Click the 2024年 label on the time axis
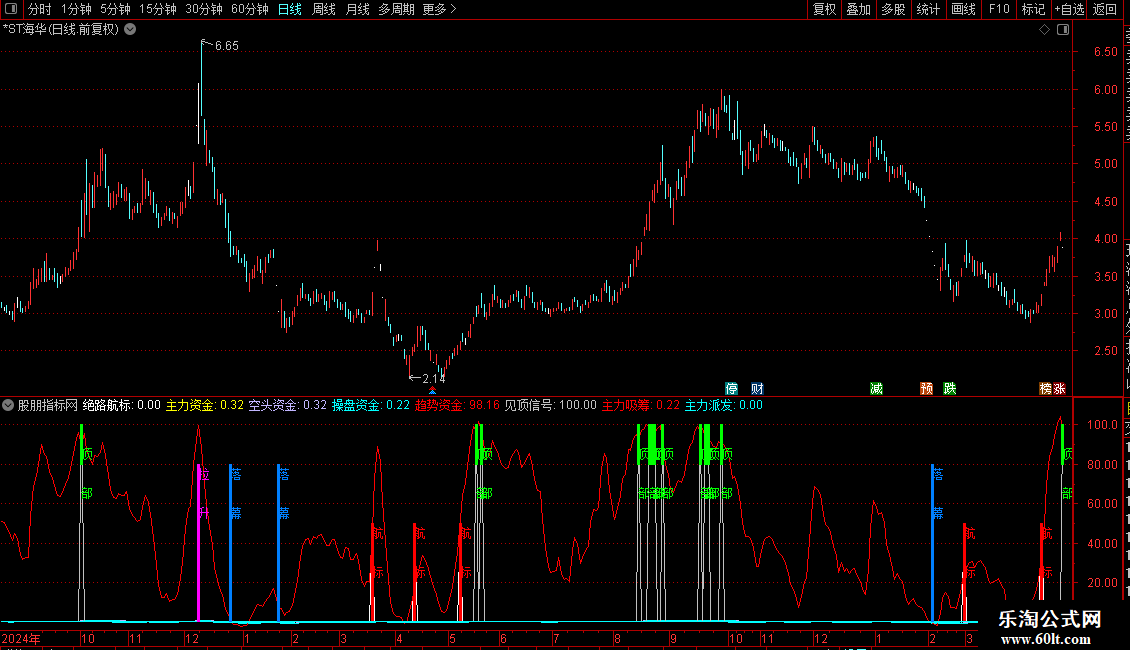Viewport: 1130px width, 650px height. point(21,638)
